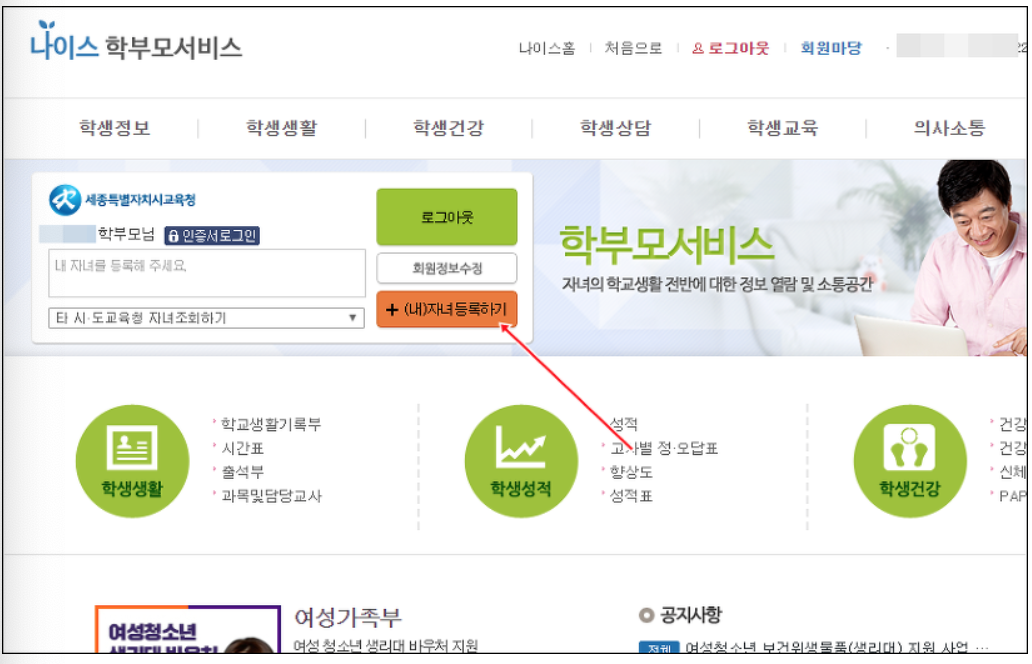The image size is (1032, 664).
Task: Open the 학생생활 top menu
Action: click(282, 128)
